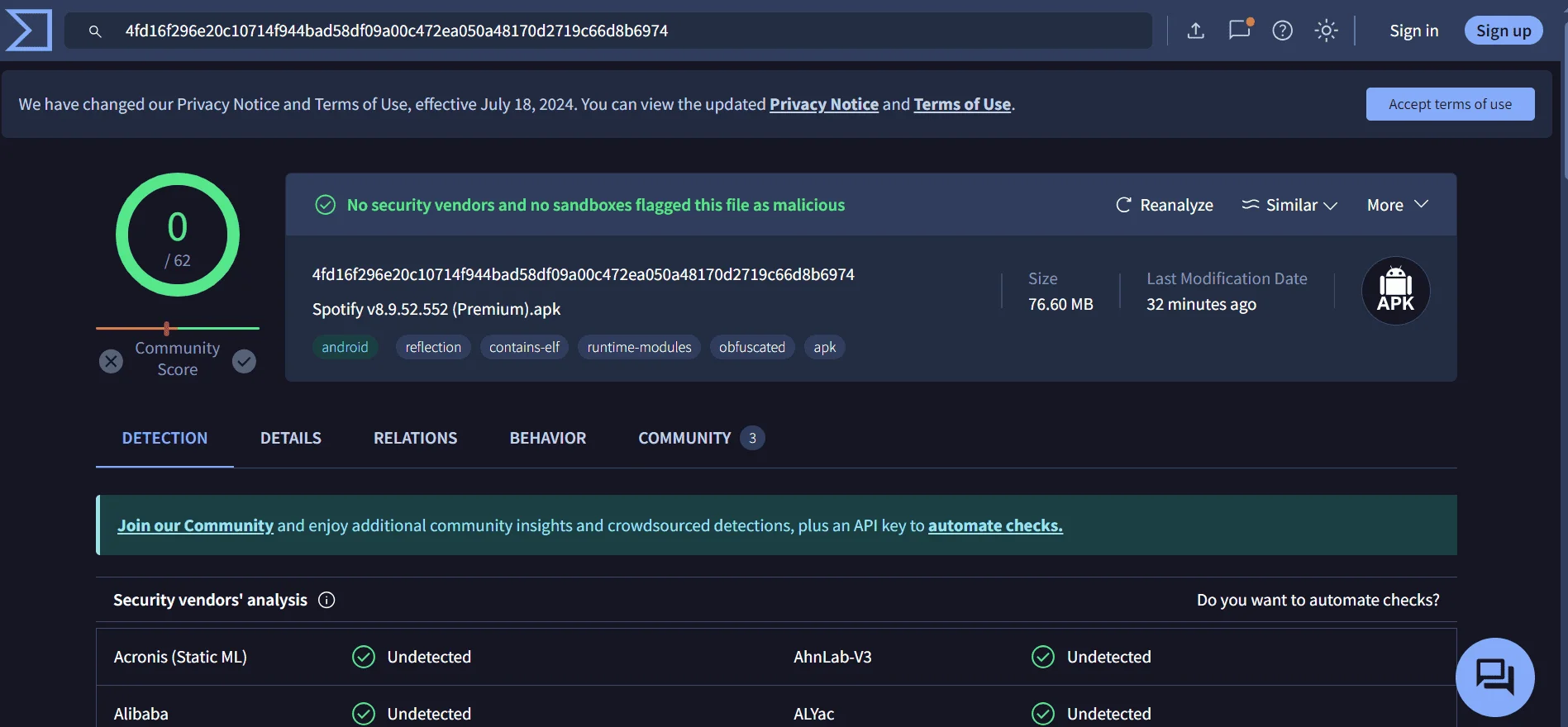Click the APK file type icon
The width and height of the screenshot is (1568, 727).
(x=1396, y=291)
